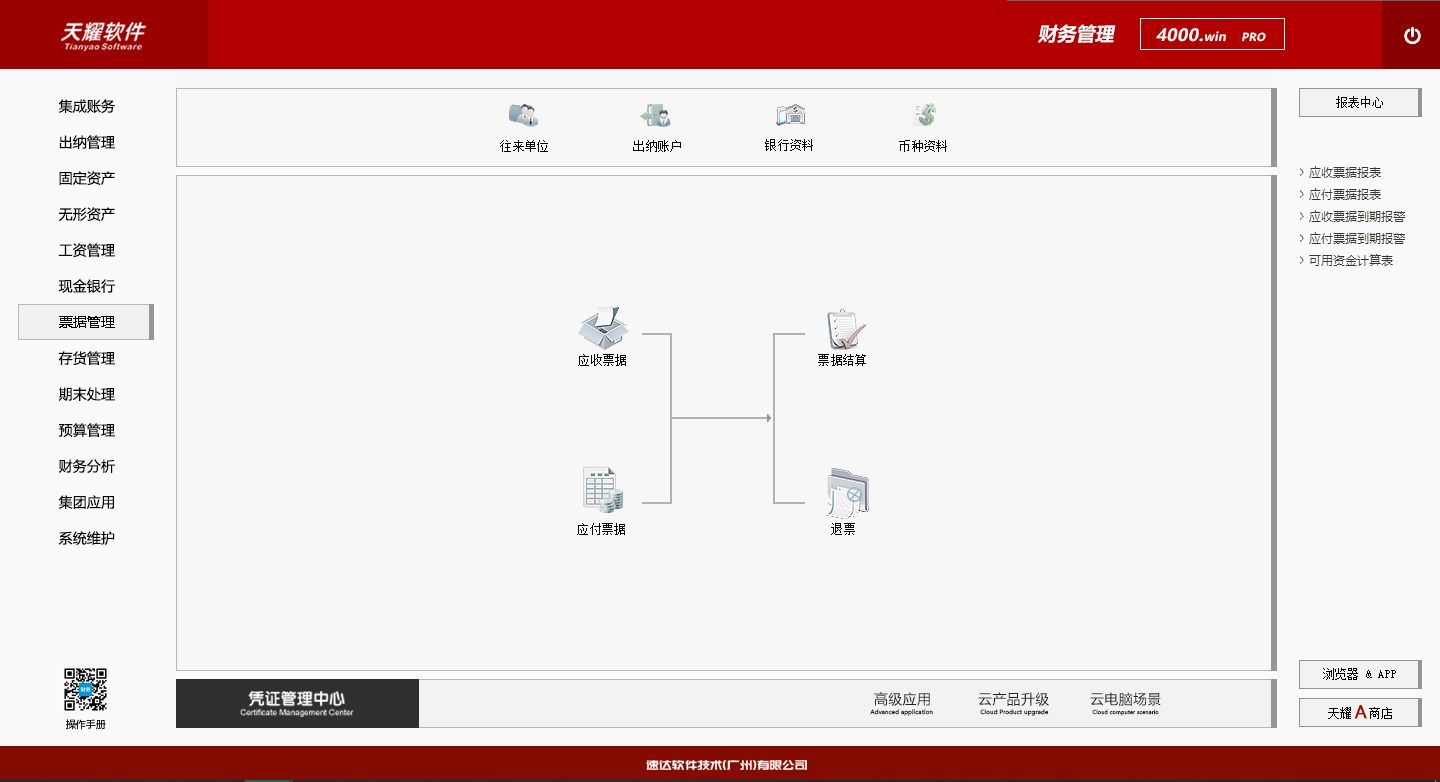
Task: Open the 应收票据报表 report link
Action: pyautogui.click(x=1345, y=173)
